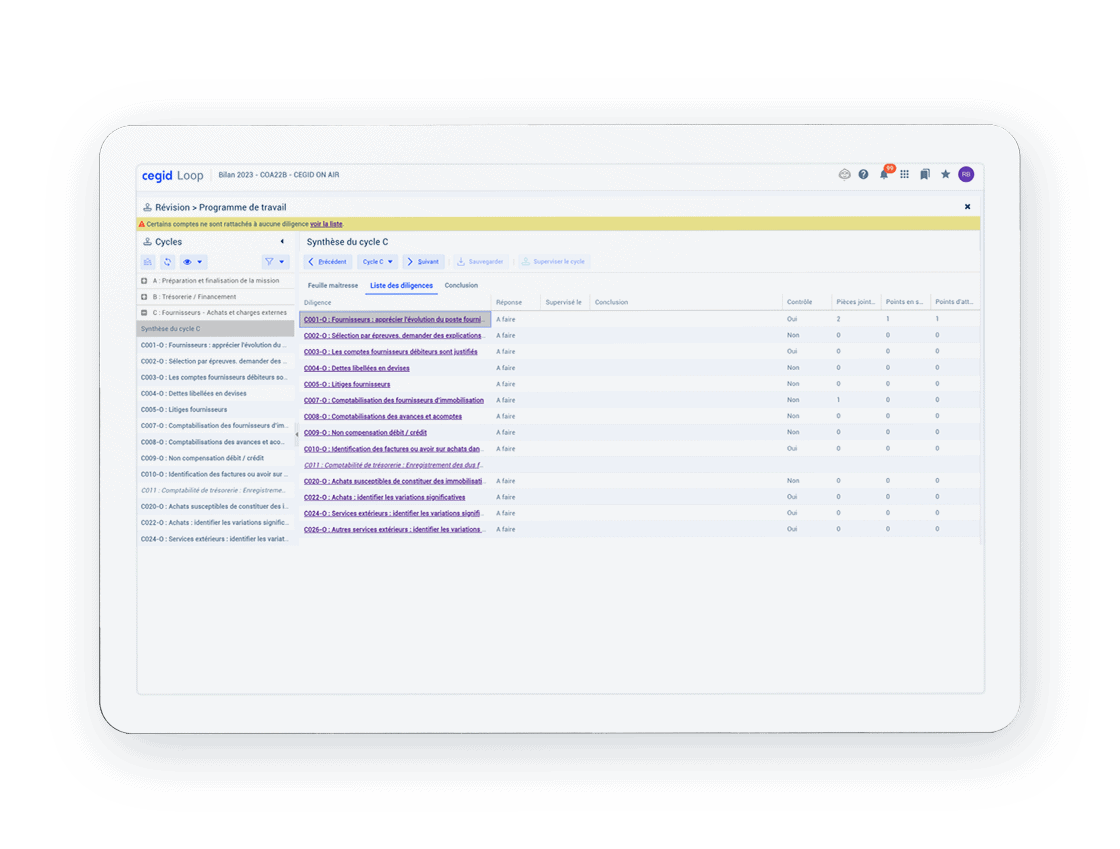Open the apps grid launcher

click(905, 174)
